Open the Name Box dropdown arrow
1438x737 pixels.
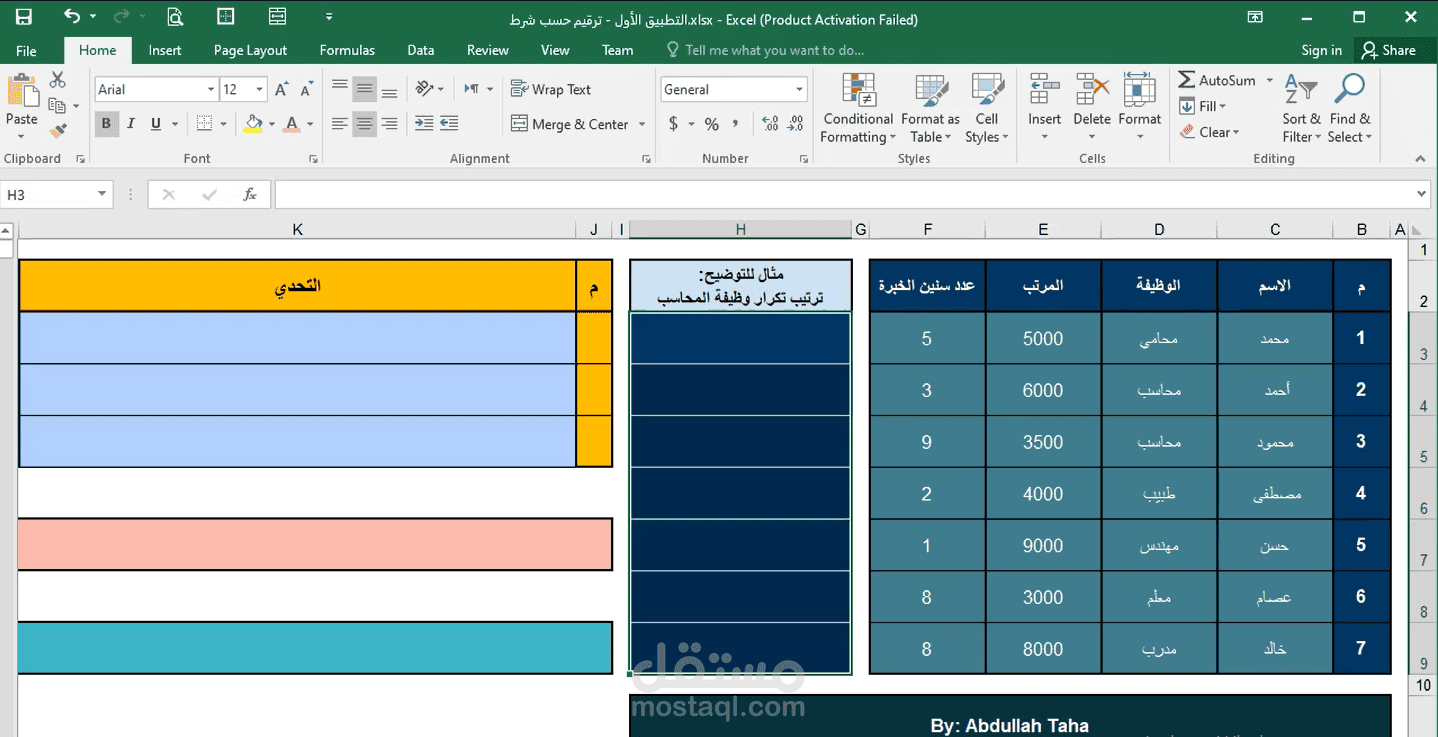coord(102,195)
